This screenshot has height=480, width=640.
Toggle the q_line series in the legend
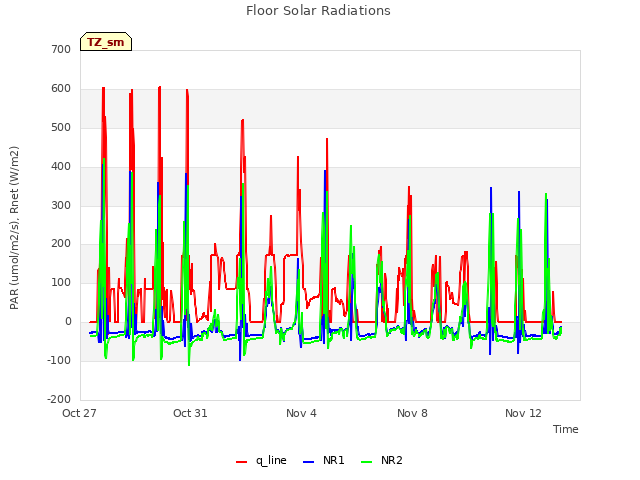(x=261, y=460)
